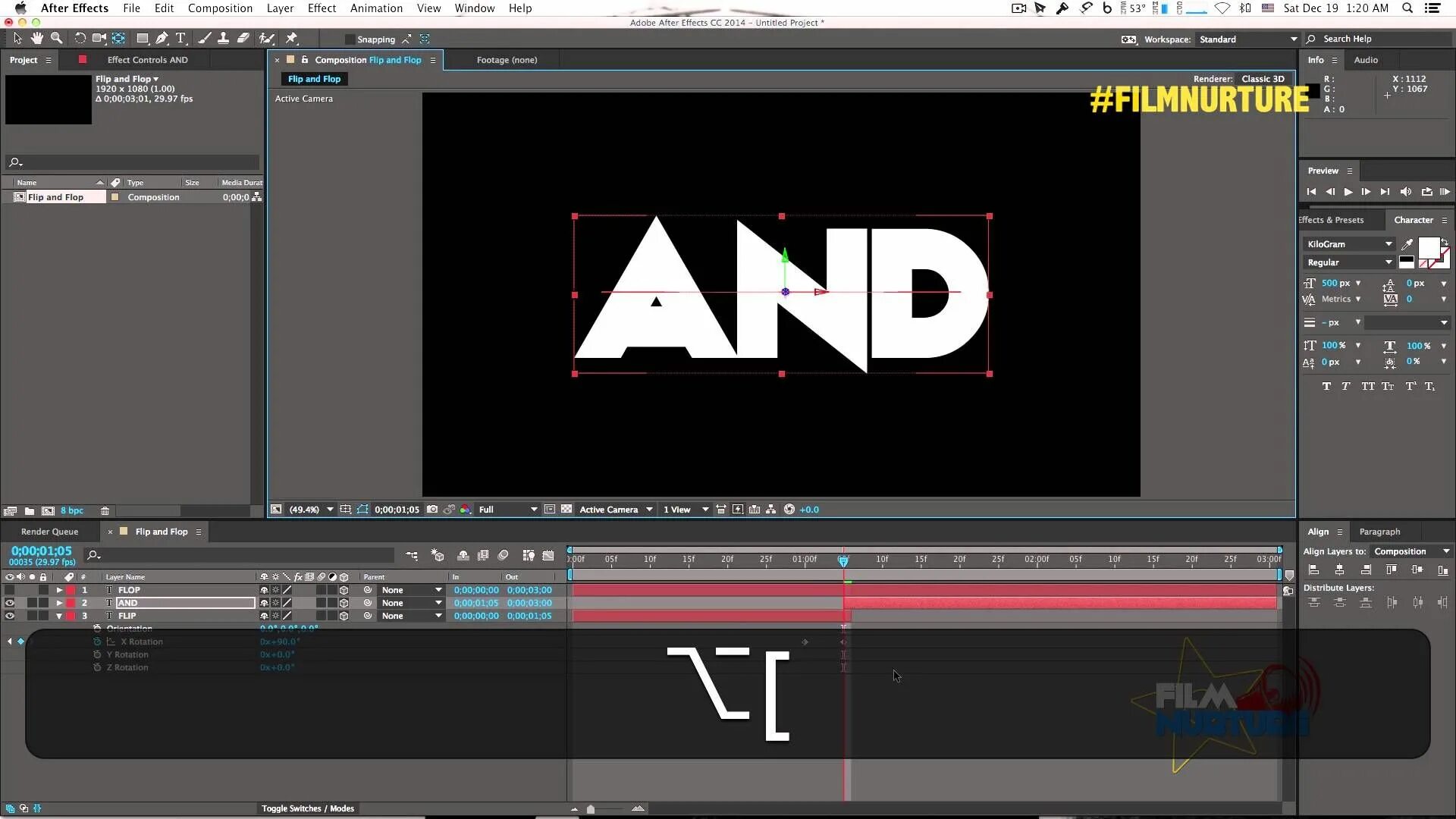Click the rotation tool icon in toolbar
This screenshot has height=819, width=1456.
tap(78, 39)
